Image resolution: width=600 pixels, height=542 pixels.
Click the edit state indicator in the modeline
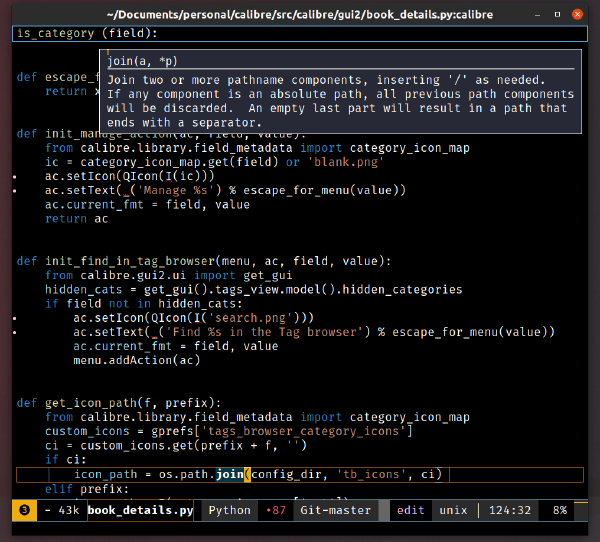(x=411, y=510)
